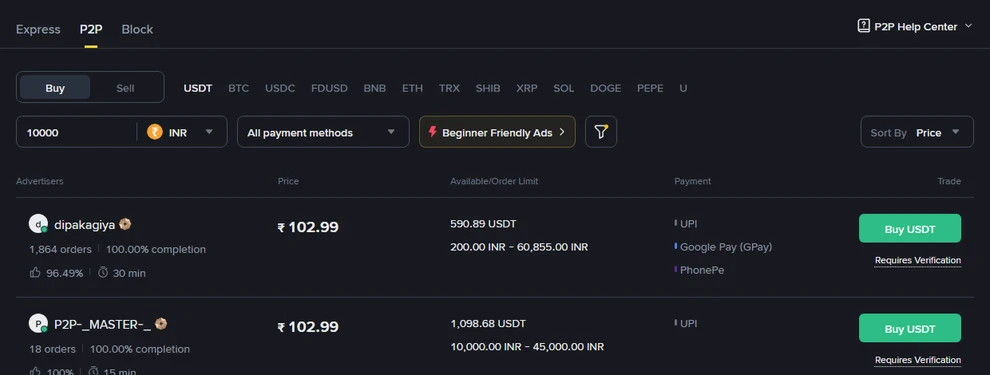Open P2P-_MASTER-_'s advertiser profile

point(102,324)
